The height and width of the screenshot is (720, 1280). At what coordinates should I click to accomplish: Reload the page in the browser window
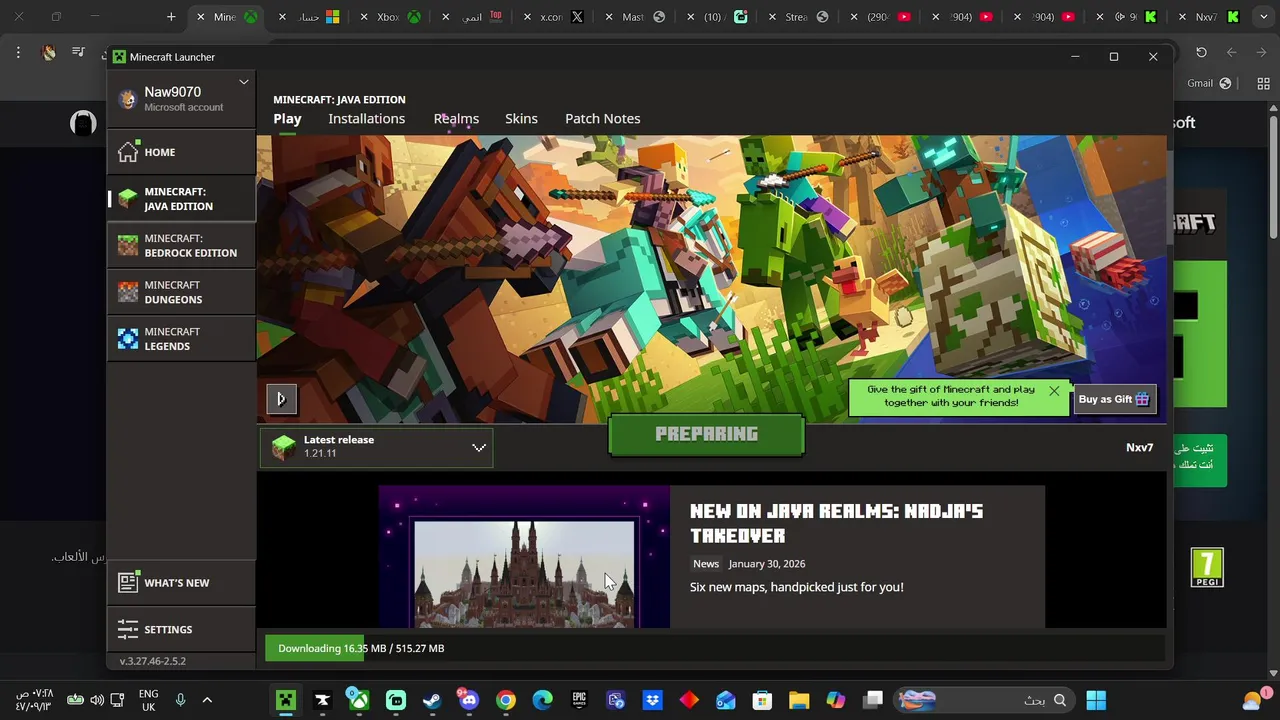click(x=1201, y=52)
